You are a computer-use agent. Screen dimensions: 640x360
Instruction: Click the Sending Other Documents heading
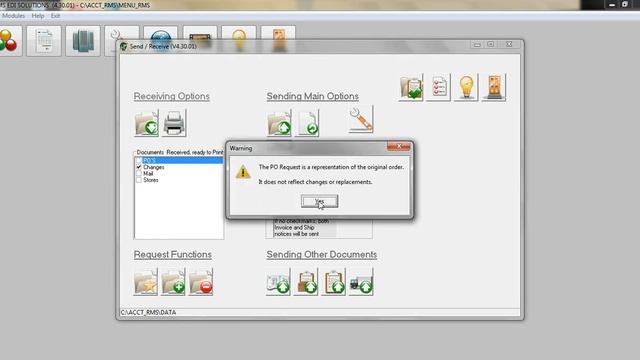322,255
